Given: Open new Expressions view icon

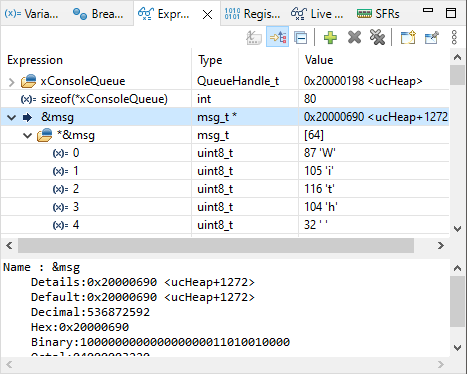Looking at the screenshot, I should pyautogui.click(x=408, y=37).
